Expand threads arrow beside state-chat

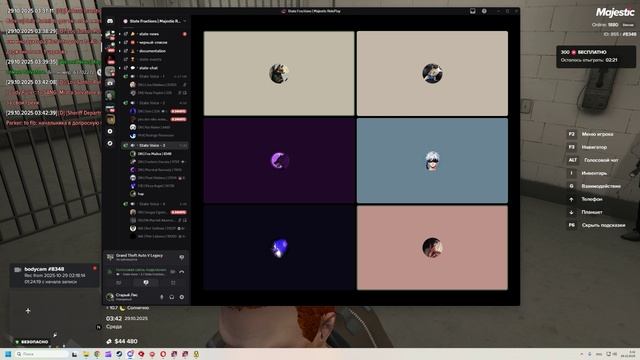(x=120, y=68)
